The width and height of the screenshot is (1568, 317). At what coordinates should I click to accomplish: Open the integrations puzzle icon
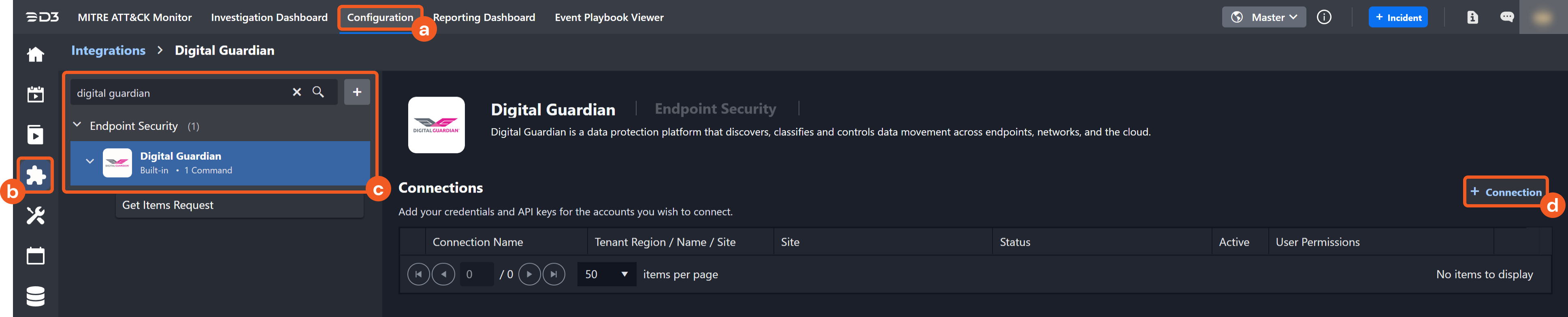pyautogui.click(x=35, y=175)
